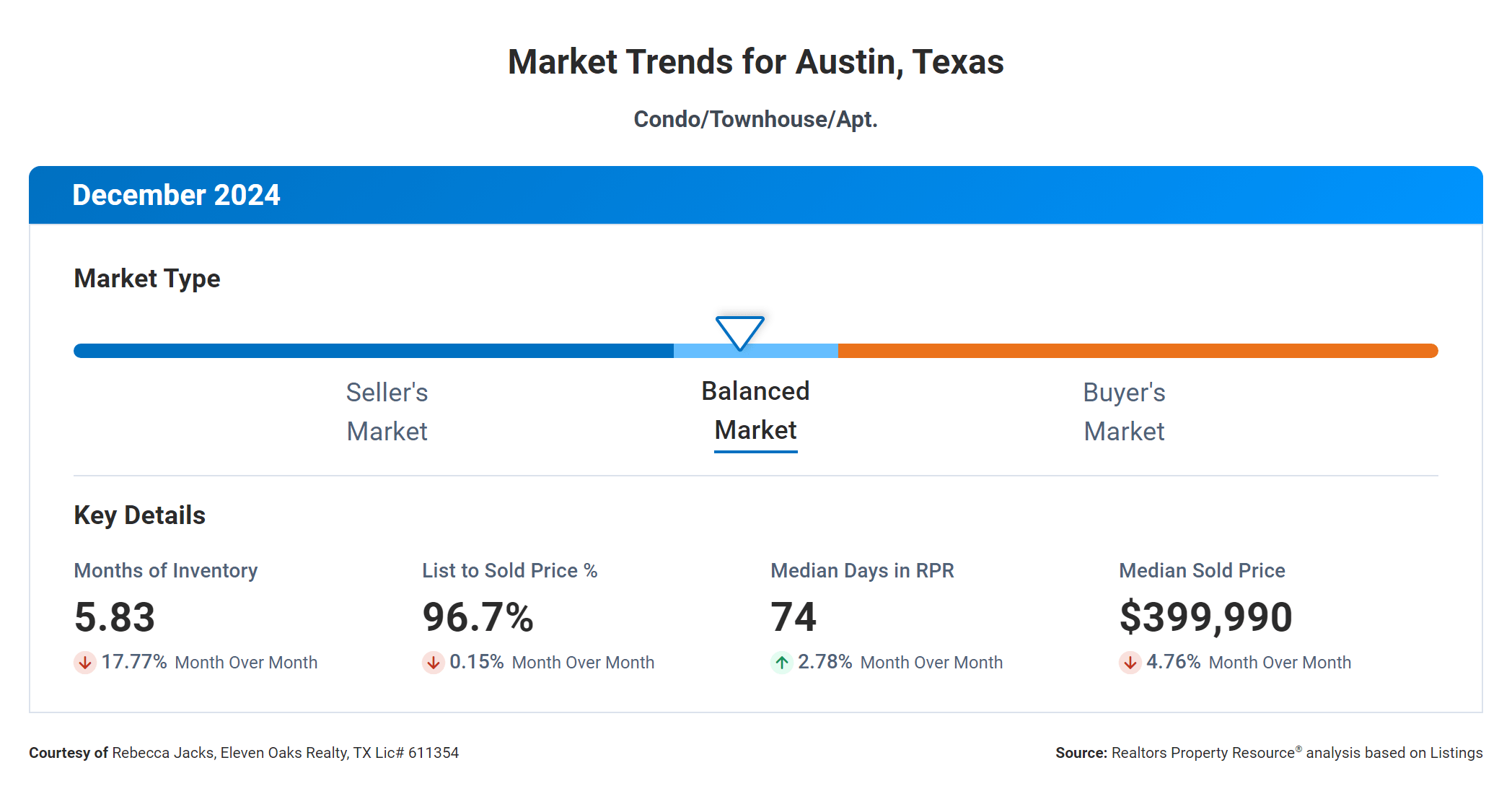Select the Buyer's Market label
This screenshot has height=794, width=1512.
[1124, 411]
